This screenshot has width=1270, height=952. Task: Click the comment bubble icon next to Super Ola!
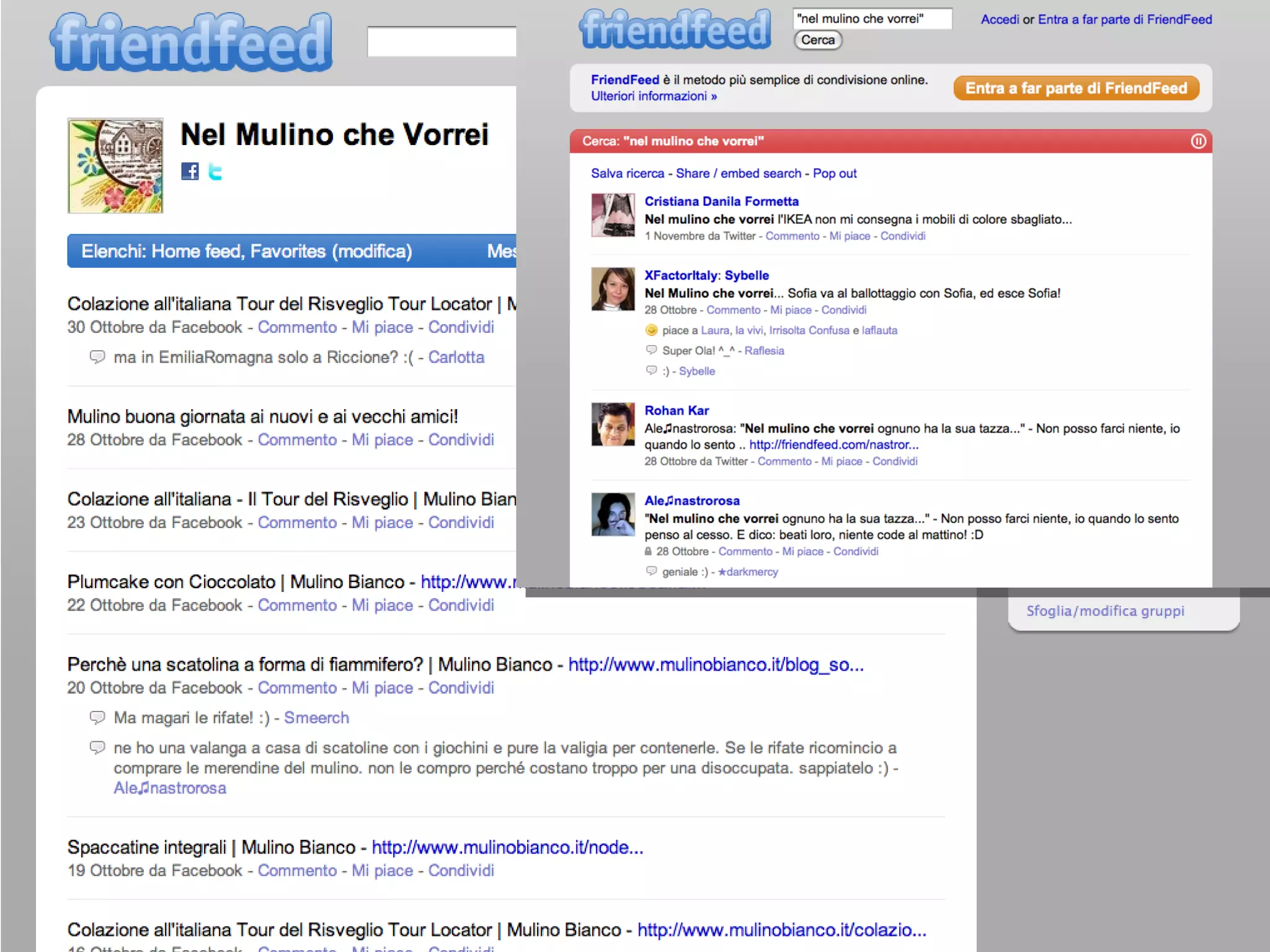coord(651,350)
